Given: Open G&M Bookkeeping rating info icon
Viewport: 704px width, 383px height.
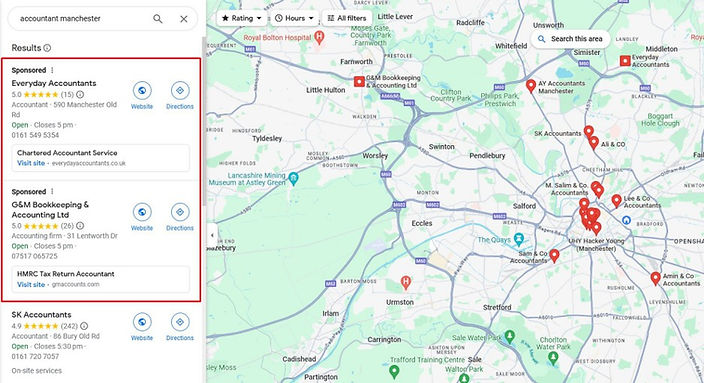Looking at the screenshot, I should click(80, 225).
